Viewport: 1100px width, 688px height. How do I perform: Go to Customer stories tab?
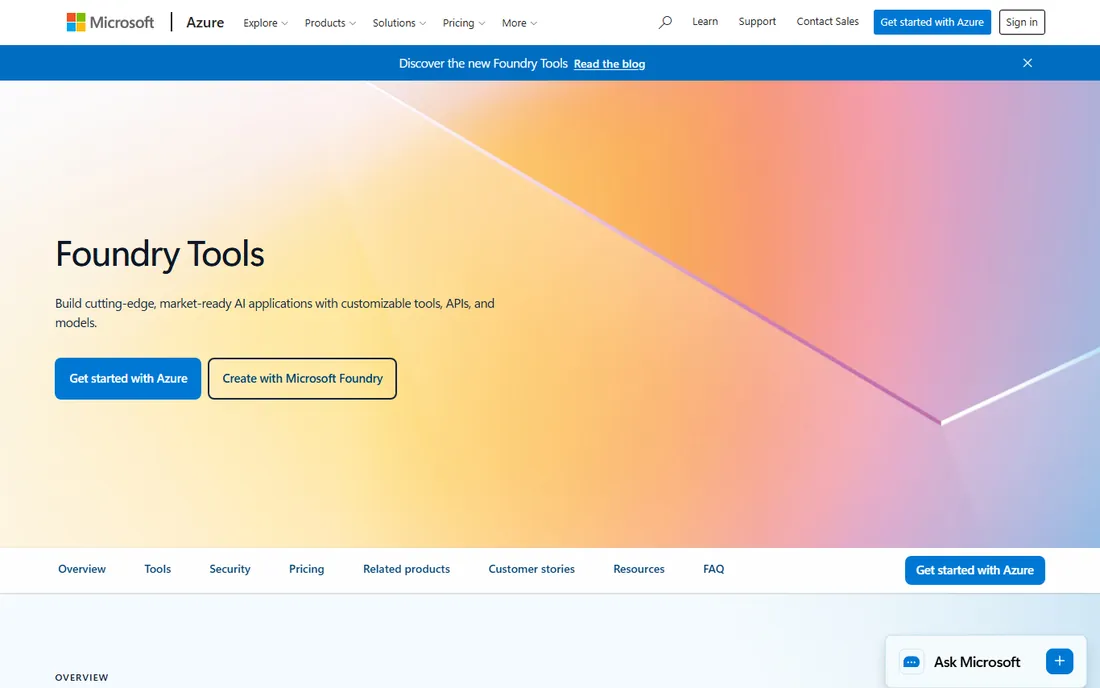[532, 569]
